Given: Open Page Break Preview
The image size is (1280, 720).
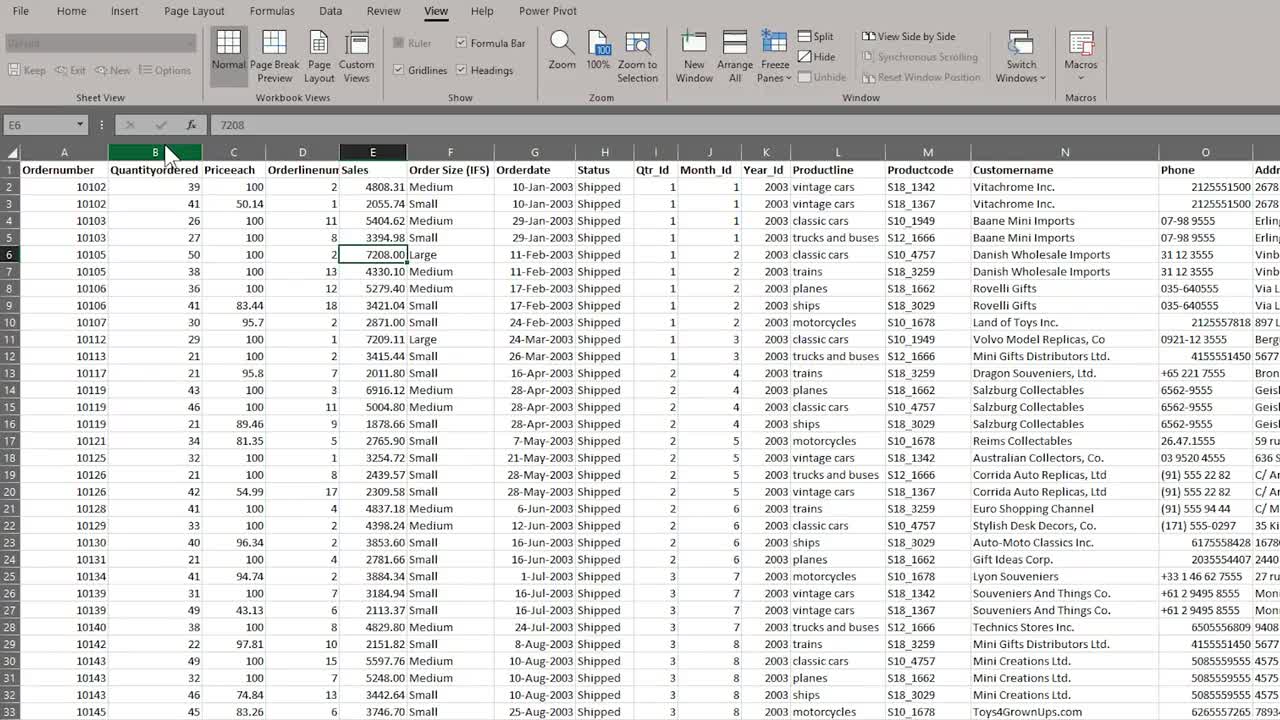Looking at the screenshot, I should (274, 55).
